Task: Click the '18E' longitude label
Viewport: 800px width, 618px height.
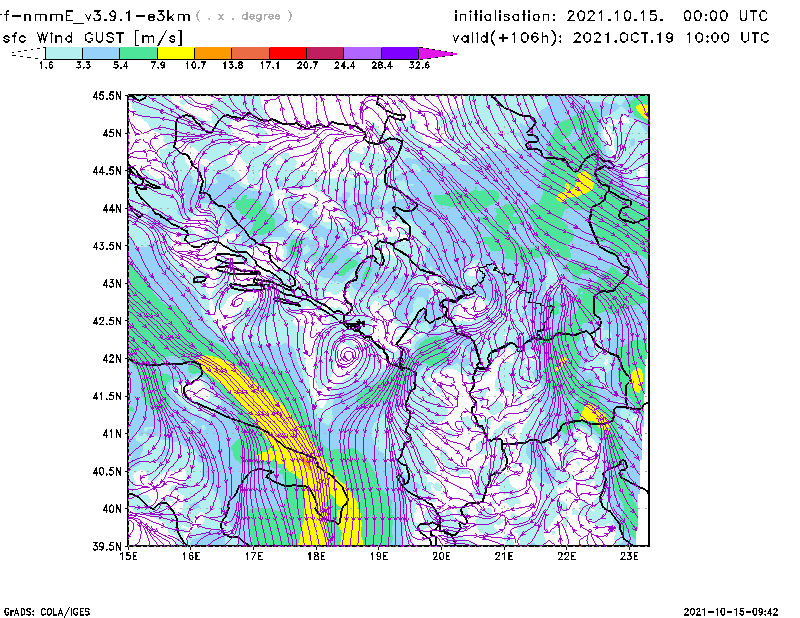Action: pyautogui.click(x=316, y=556)
